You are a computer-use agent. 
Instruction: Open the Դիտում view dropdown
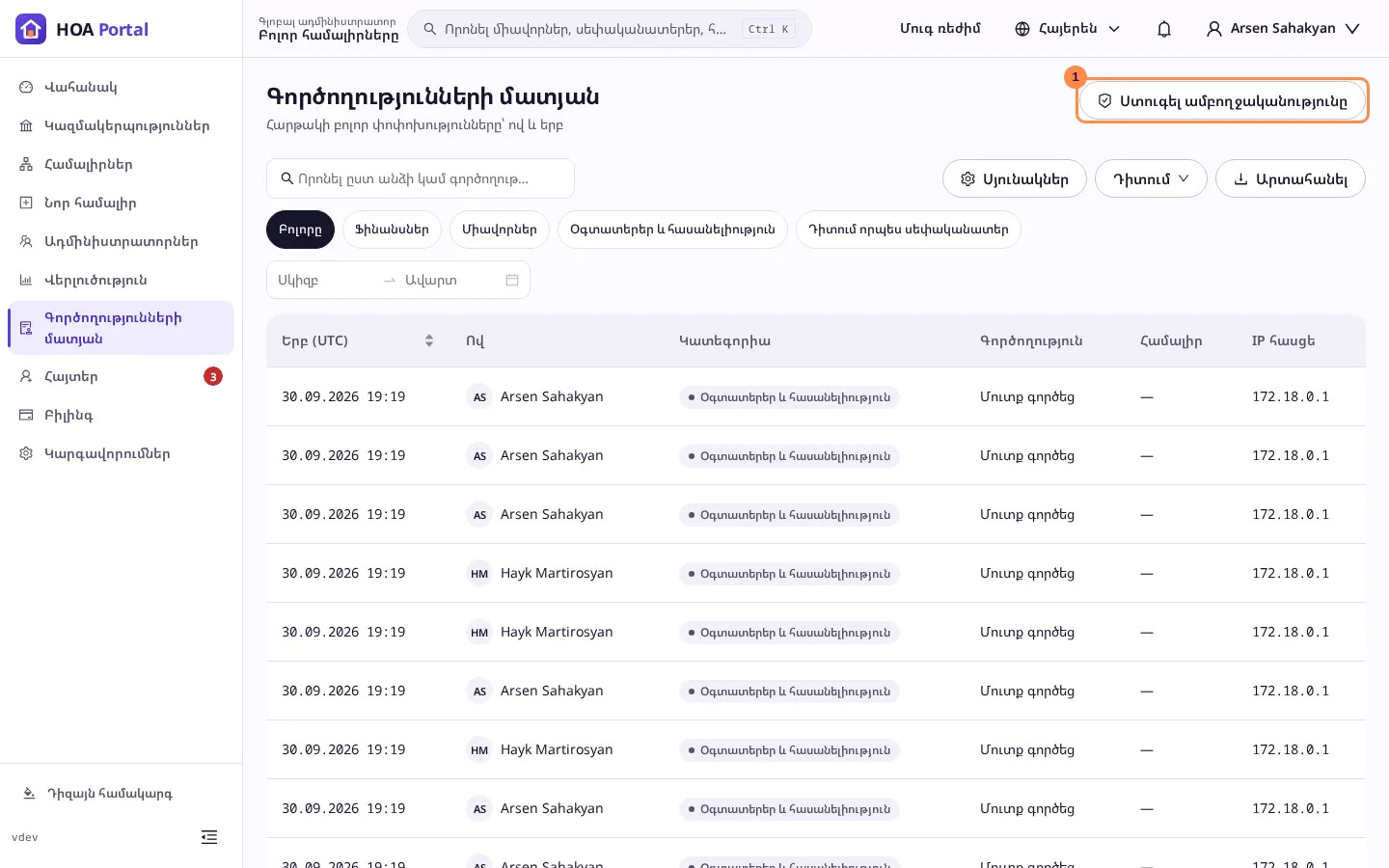click(x=1151, y=178)
